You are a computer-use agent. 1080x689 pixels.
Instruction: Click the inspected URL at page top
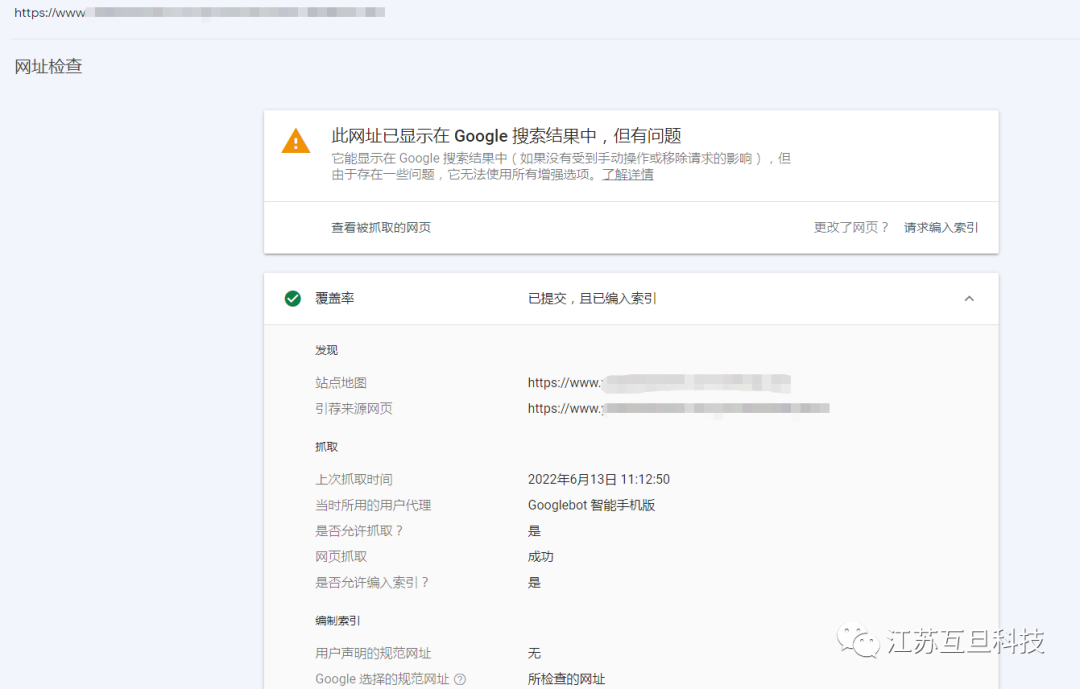[200, 12]
